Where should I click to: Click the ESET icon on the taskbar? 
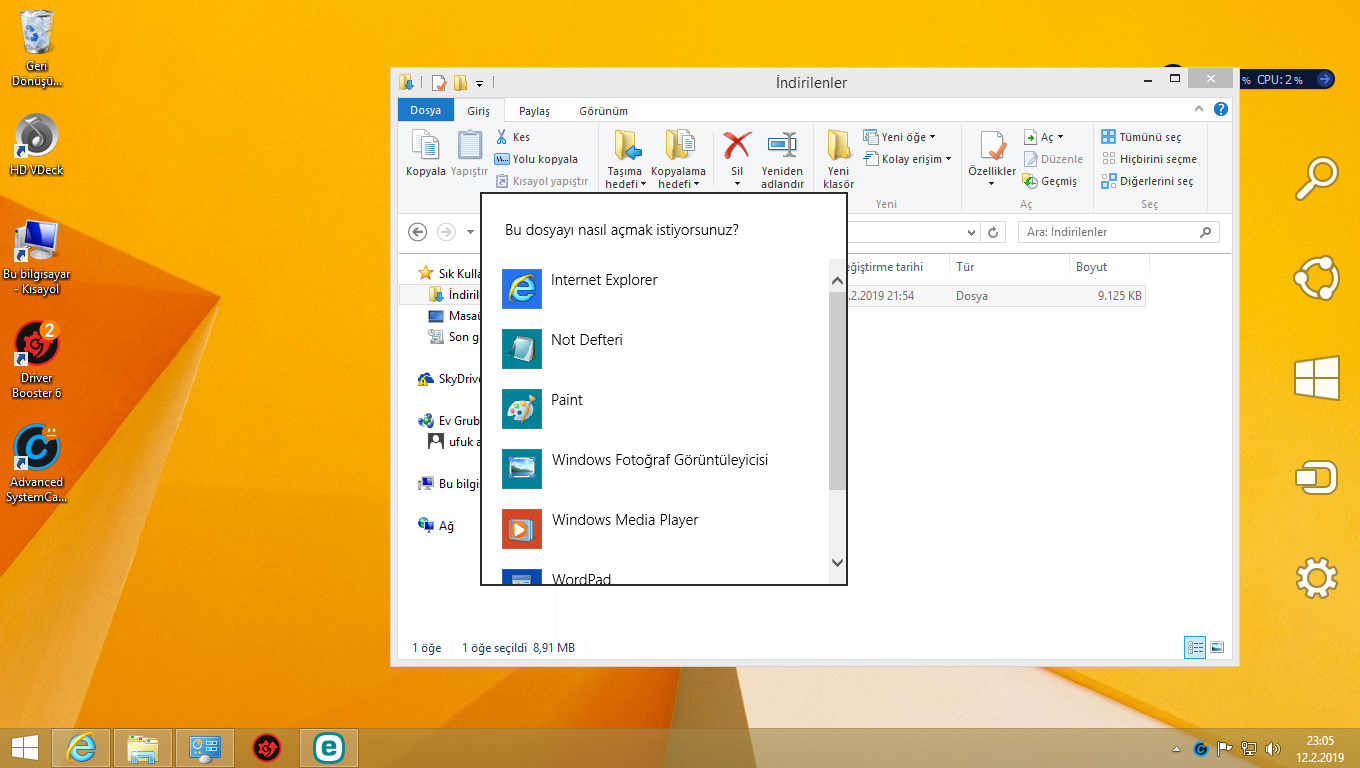pos(328,747)
